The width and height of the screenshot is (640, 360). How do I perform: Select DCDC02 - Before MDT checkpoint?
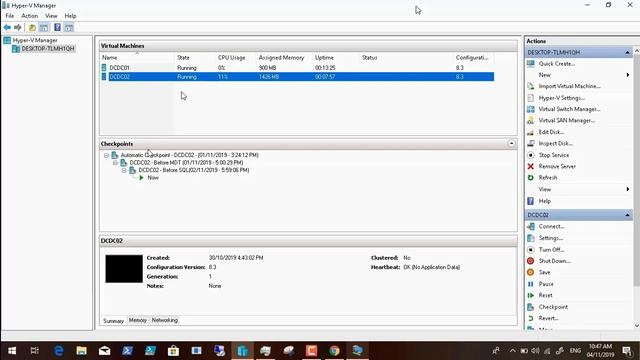[186, 162]
